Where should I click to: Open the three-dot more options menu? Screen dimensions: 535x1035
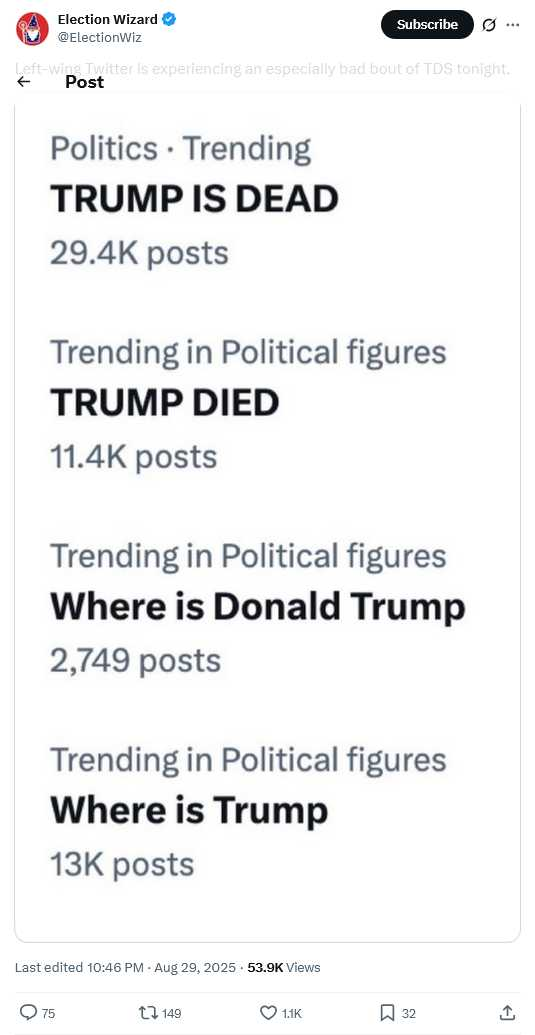click(x=513, y=25)
